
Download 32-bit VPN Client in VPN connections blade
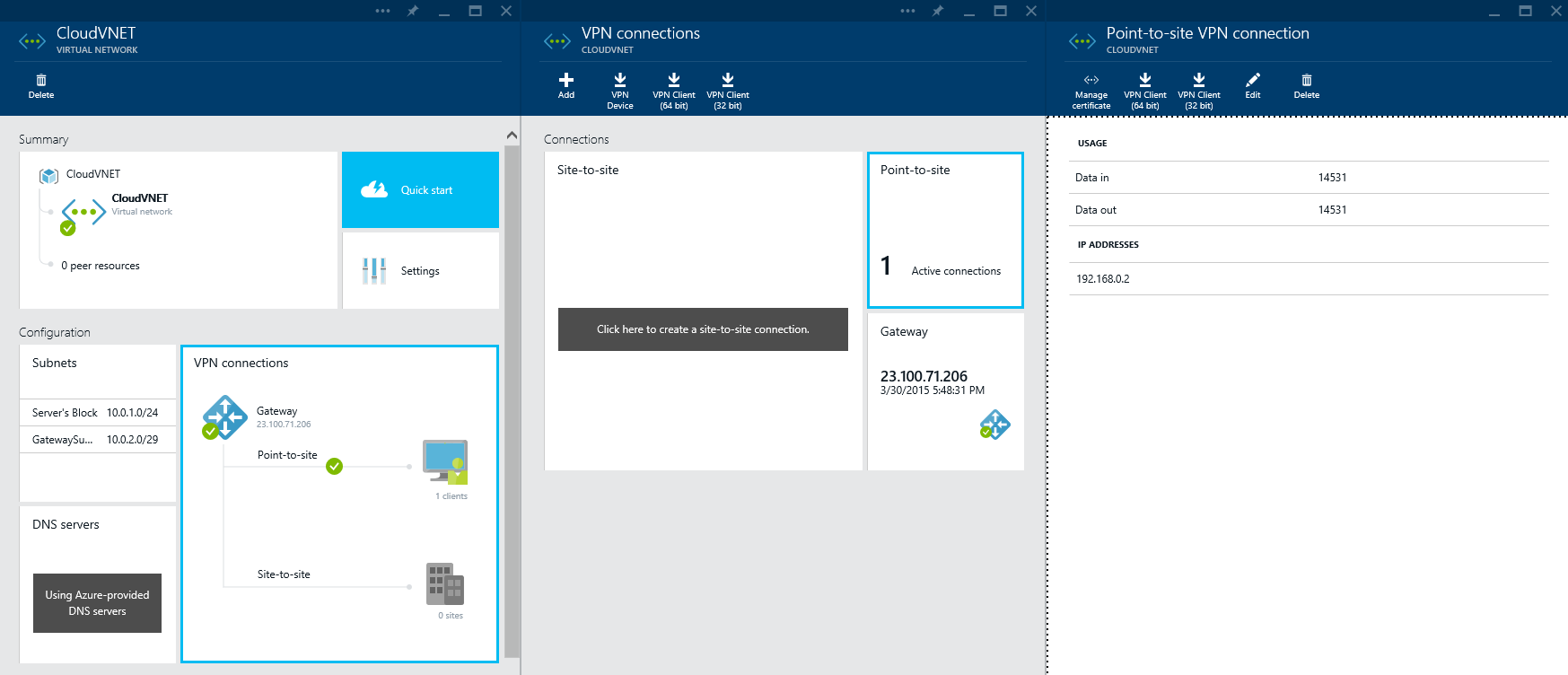(x=728, y=92)
